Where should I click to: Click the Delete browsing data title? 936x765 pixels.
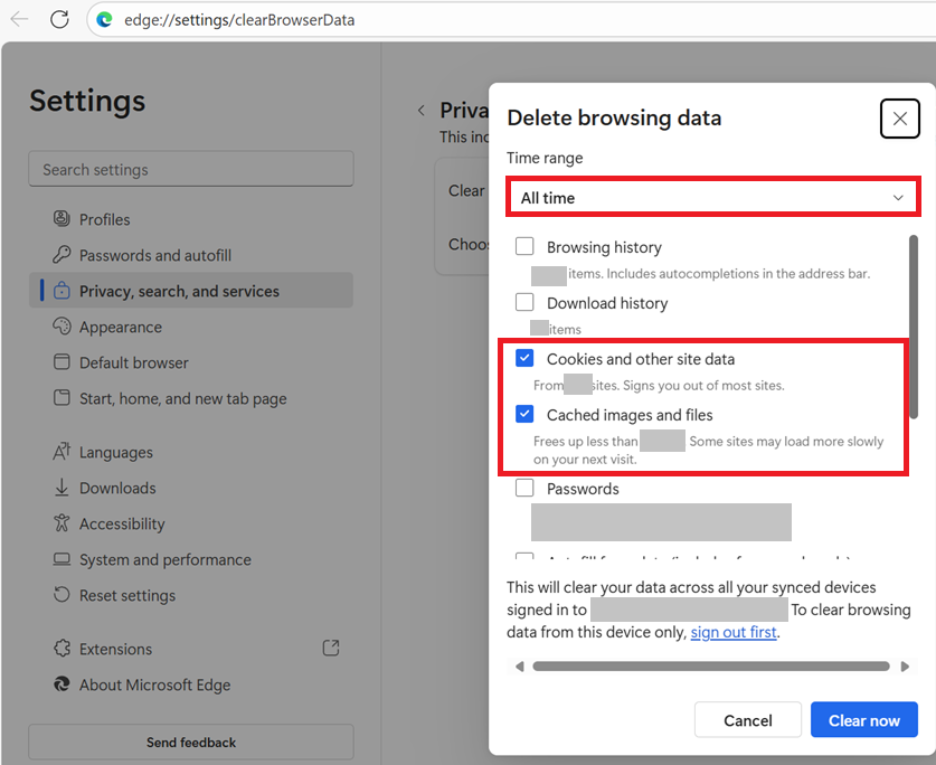[x=614, y=118]
